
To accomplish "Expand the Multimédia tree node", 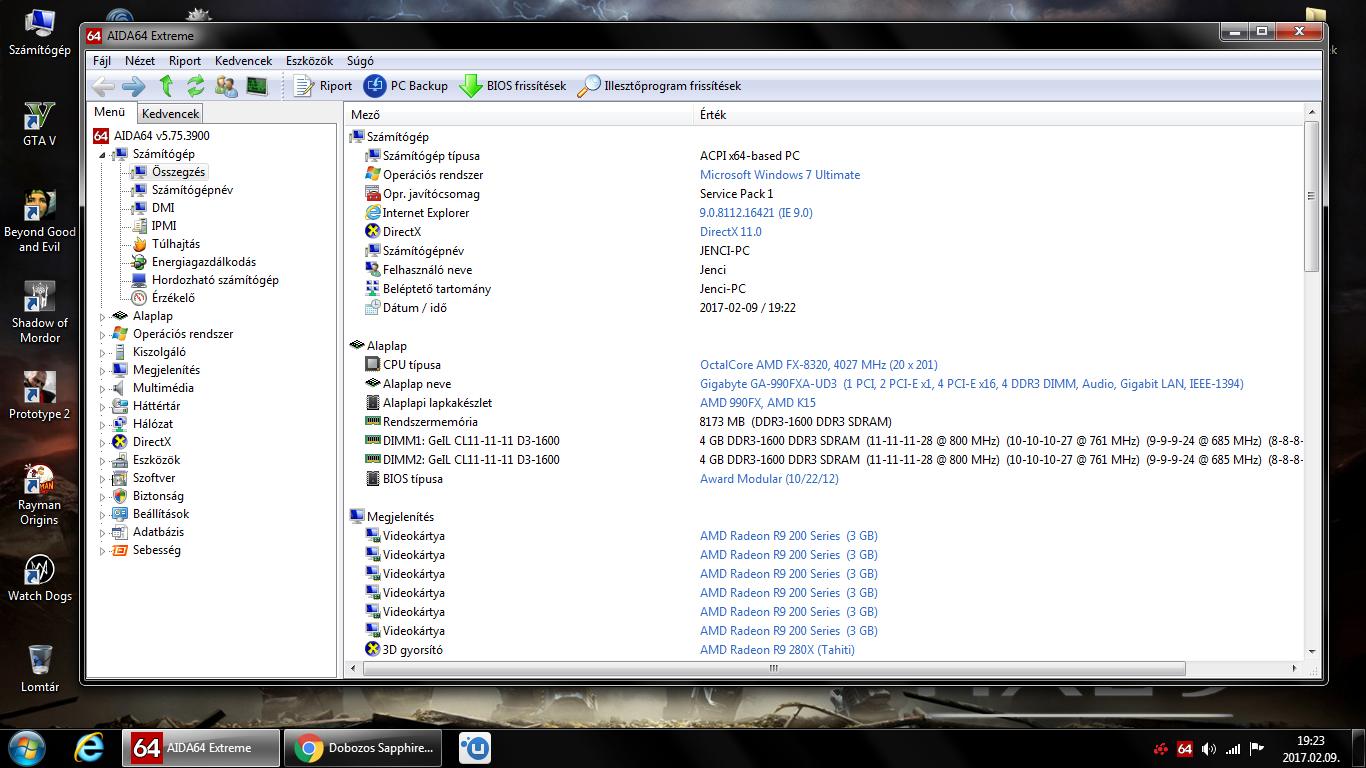I will pyautogui.click(x=102, y=389).
